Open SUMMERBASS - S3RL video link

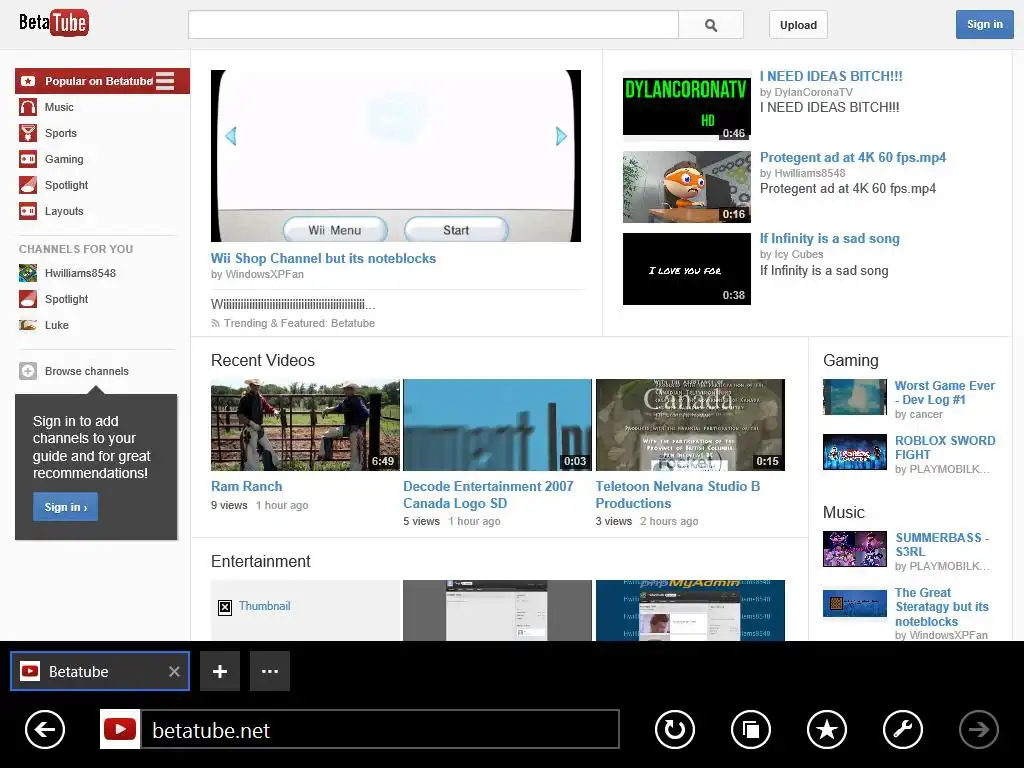(x=942, y=544)
